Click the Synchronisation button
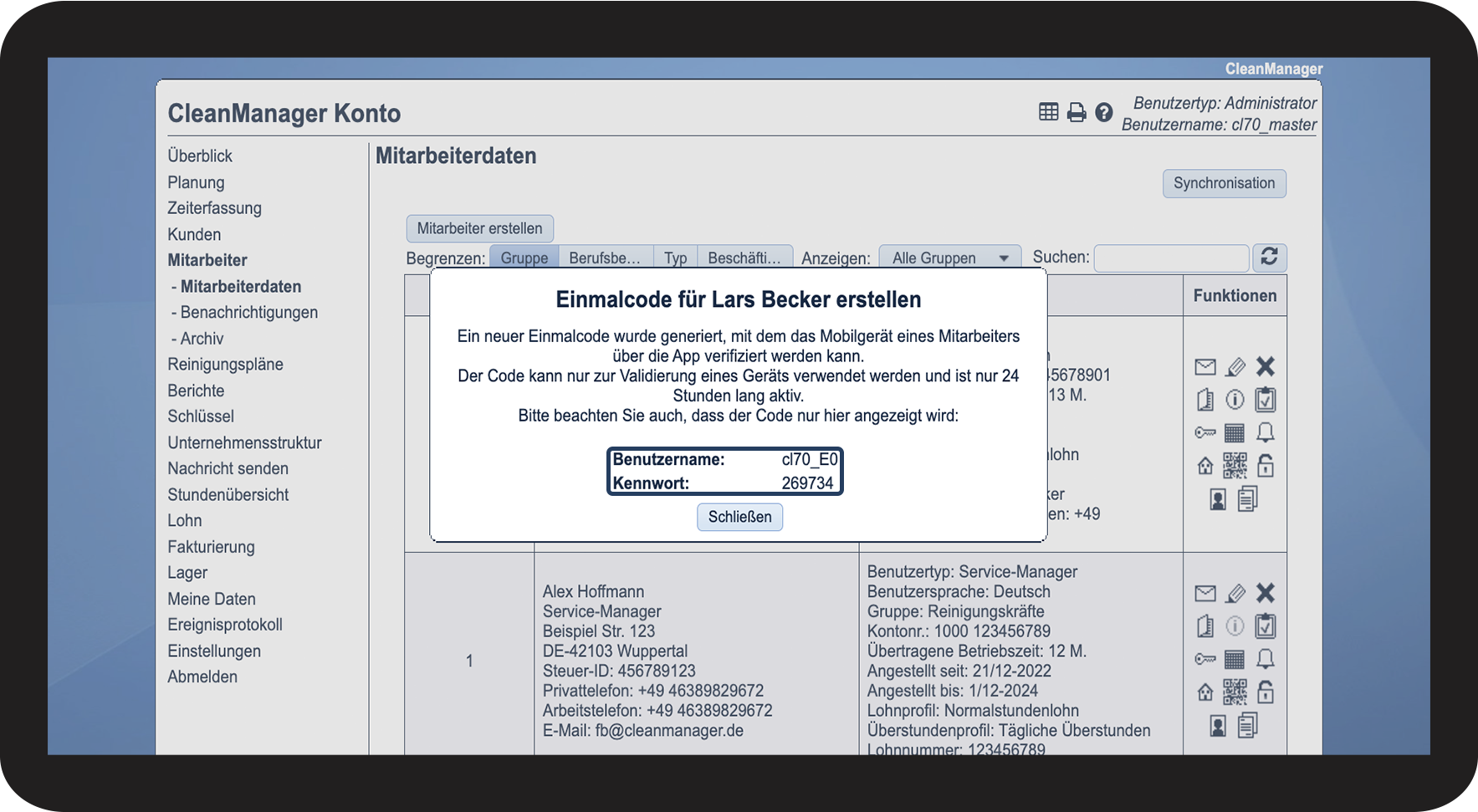Screen dimensions: 1478x812 tap(1225, 183)
